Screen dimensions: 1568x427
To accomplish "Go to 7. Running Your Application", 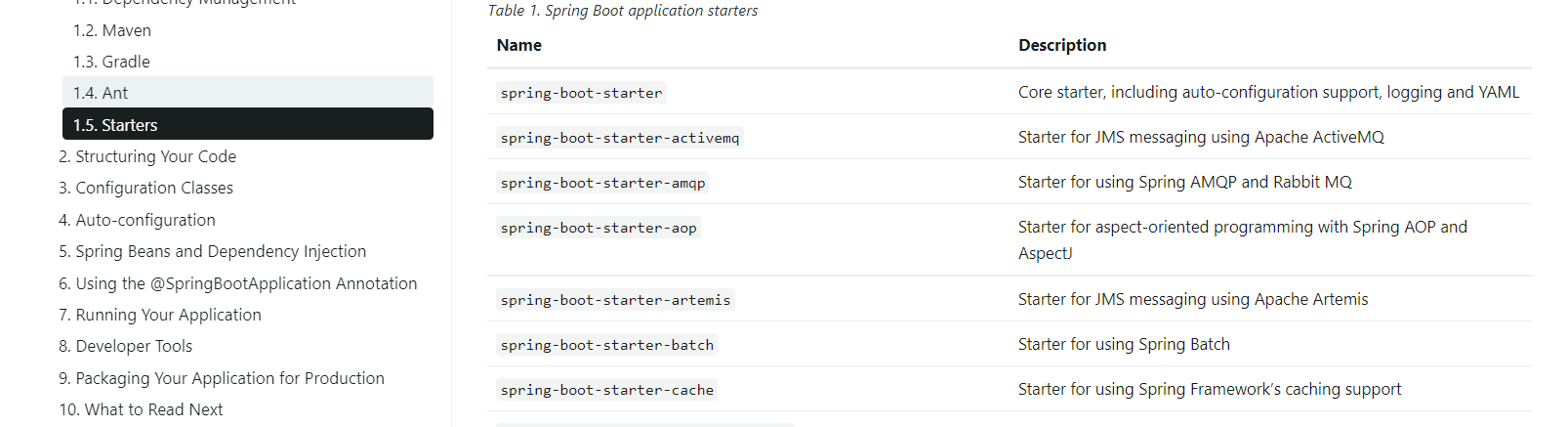I will point(160,315).
